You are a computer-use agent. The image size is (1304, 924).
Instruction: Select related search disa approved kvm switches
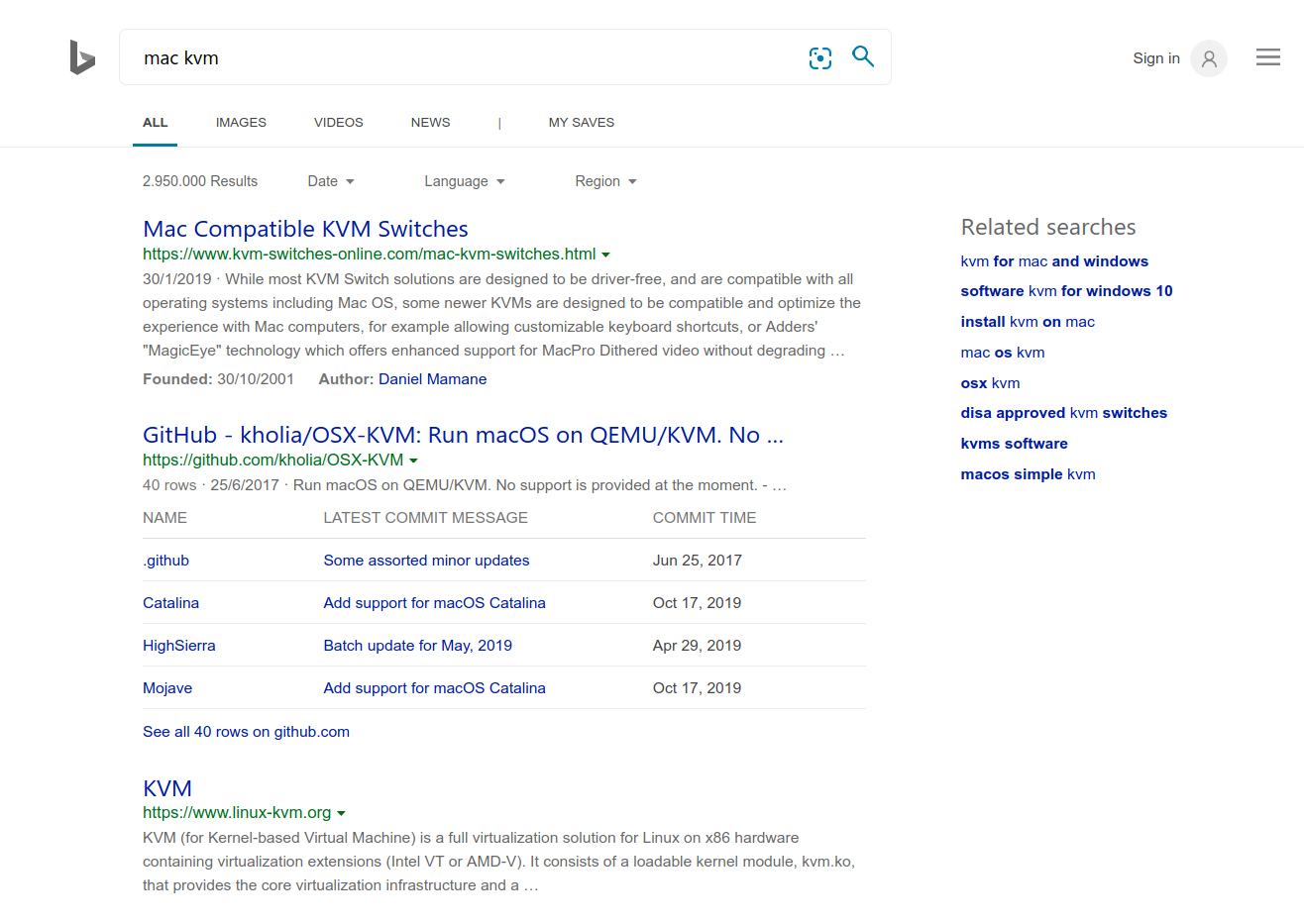point(1063,413)
